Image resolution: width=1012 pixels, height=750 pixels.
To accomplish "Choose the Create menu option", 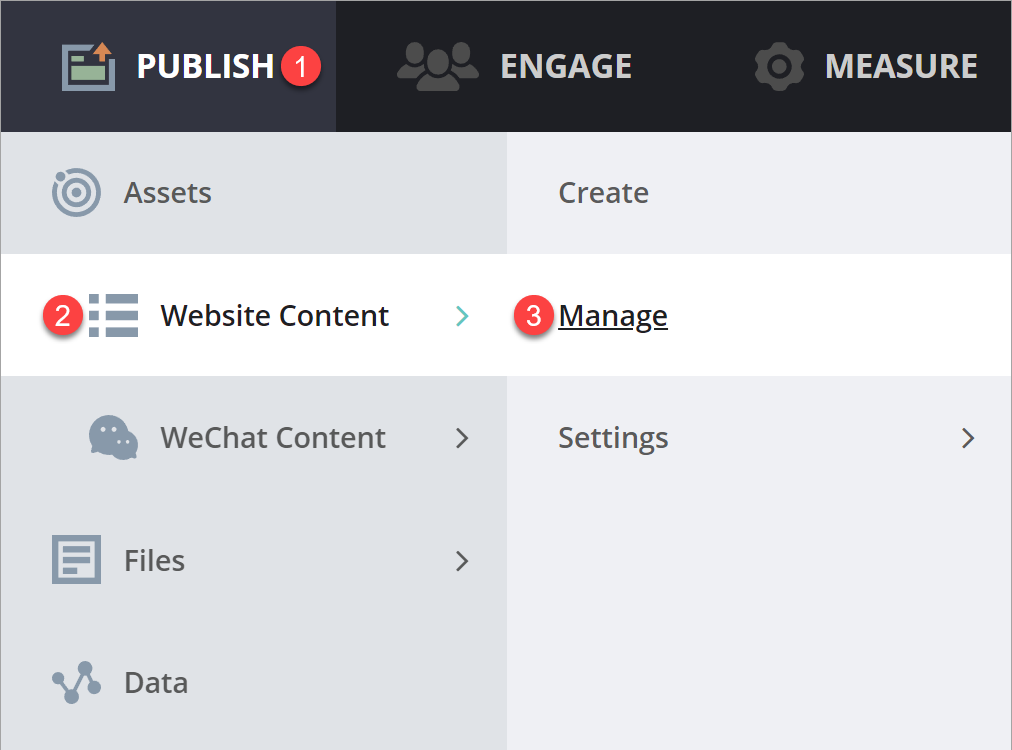I will point(603,193).
